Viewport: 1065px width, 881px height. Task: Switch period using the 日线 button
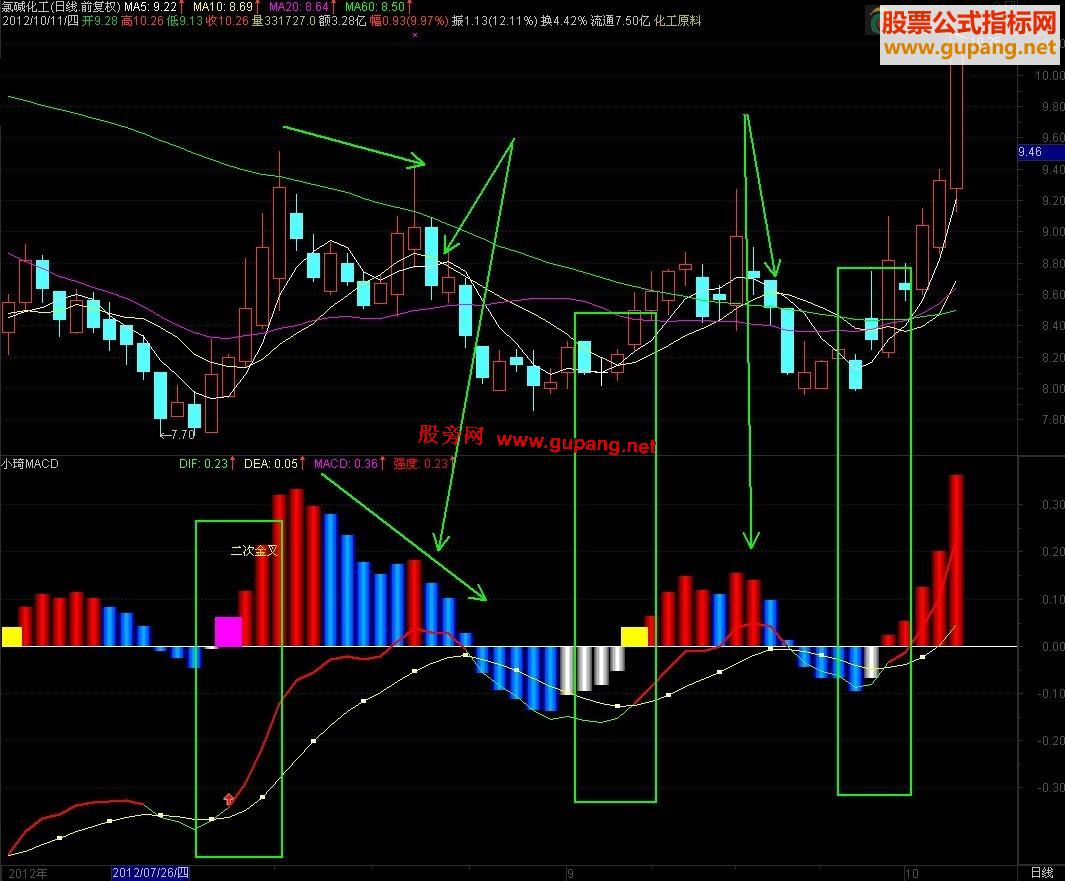tap(1042, 873)
